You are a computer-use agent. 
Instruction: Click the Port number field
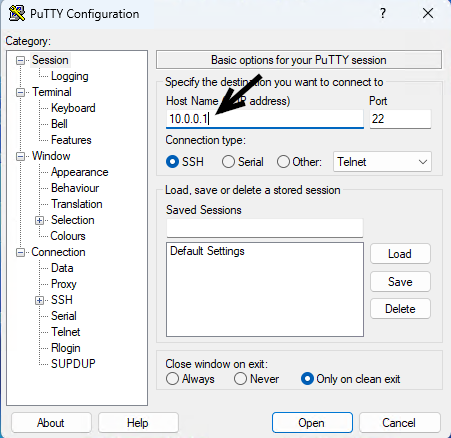pos(400,119)
